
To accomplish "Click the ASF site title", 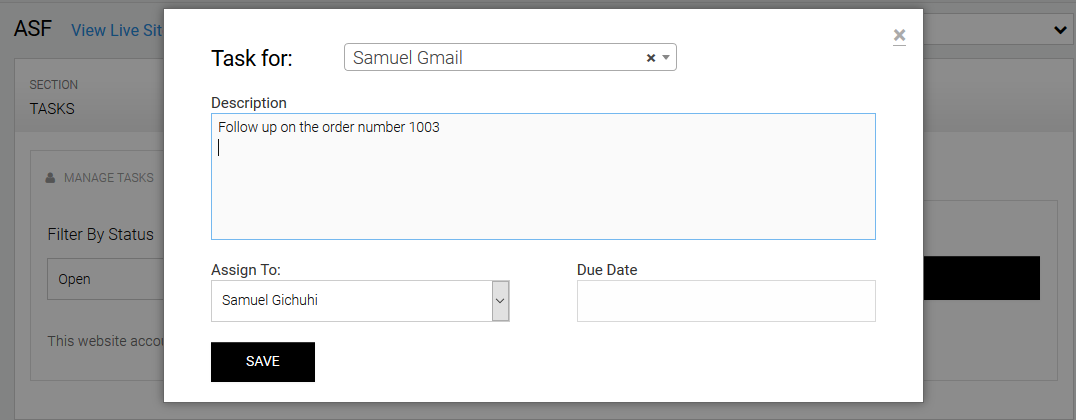I will 33,29.
